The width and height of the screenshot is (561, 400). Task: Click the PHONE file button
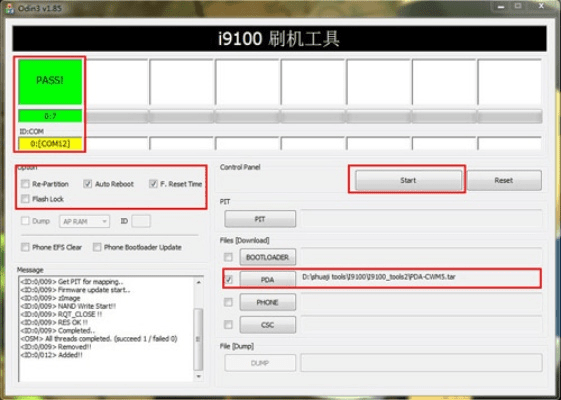point(268,302)
